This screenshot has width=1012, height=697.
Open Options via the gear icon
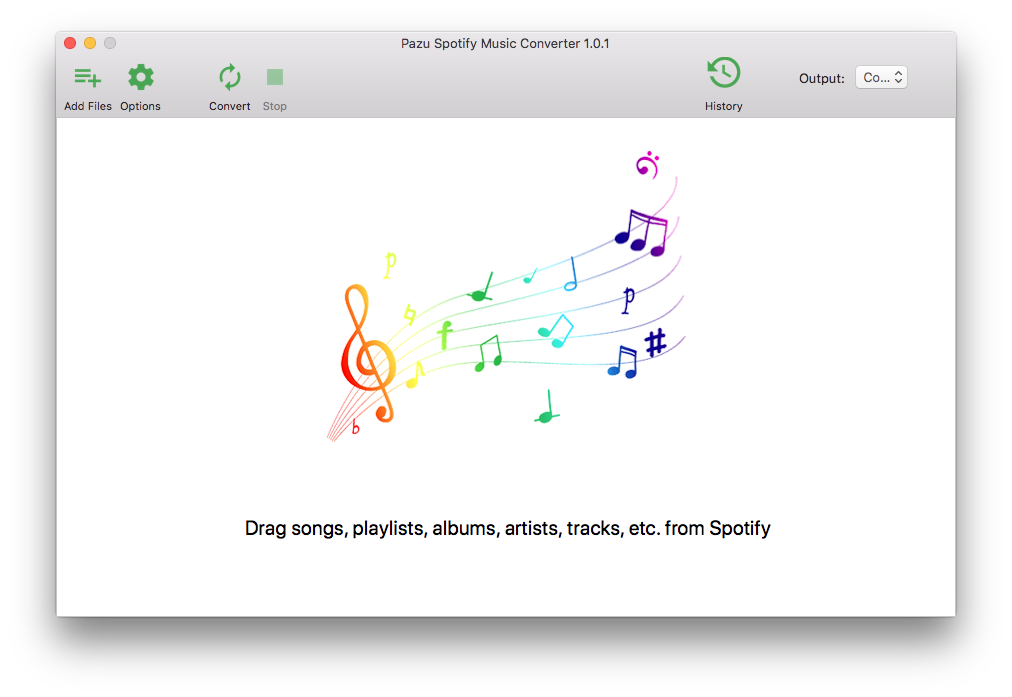[x=140, y=78]
